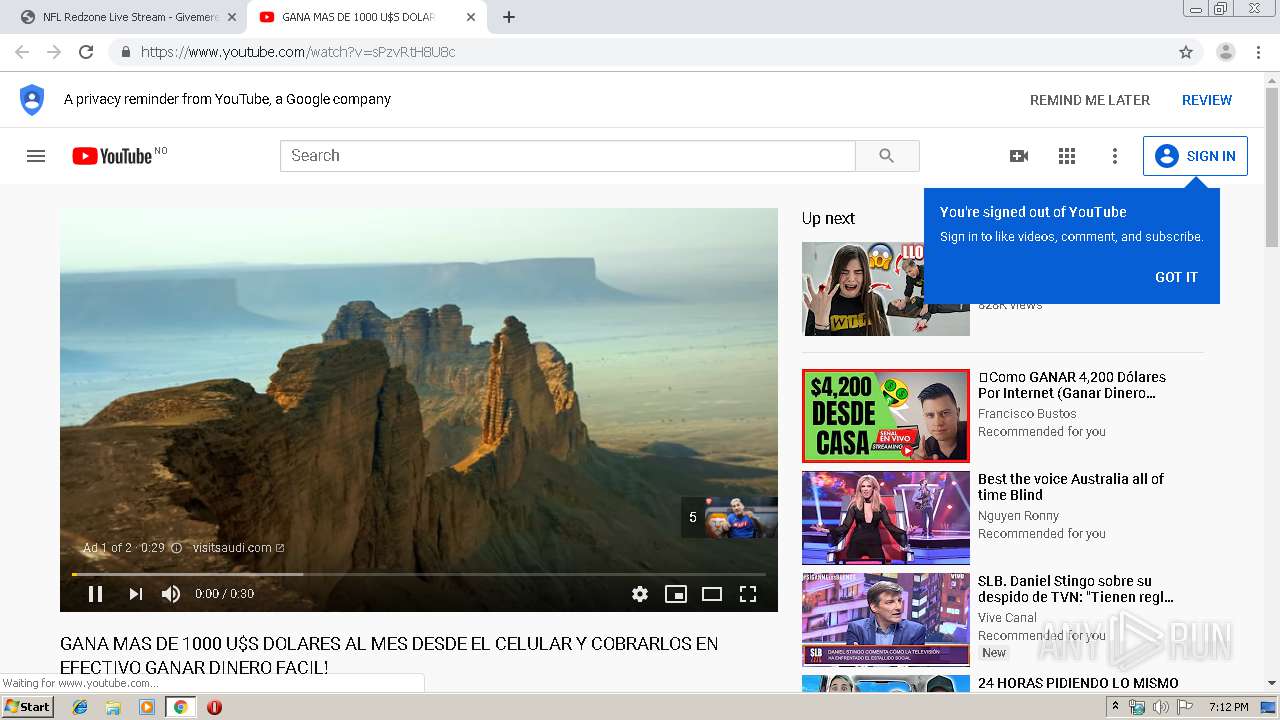Click the privacy shield icon
The height and width of the screenshot is (720, 1280).
(32, 100)
